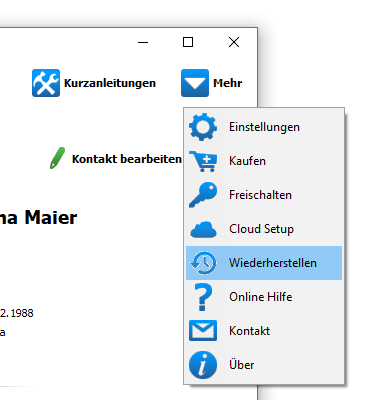The height and width of the screenshot is (400, 371).
Task: Click the Mehr label text
Action: pos(227,83)
